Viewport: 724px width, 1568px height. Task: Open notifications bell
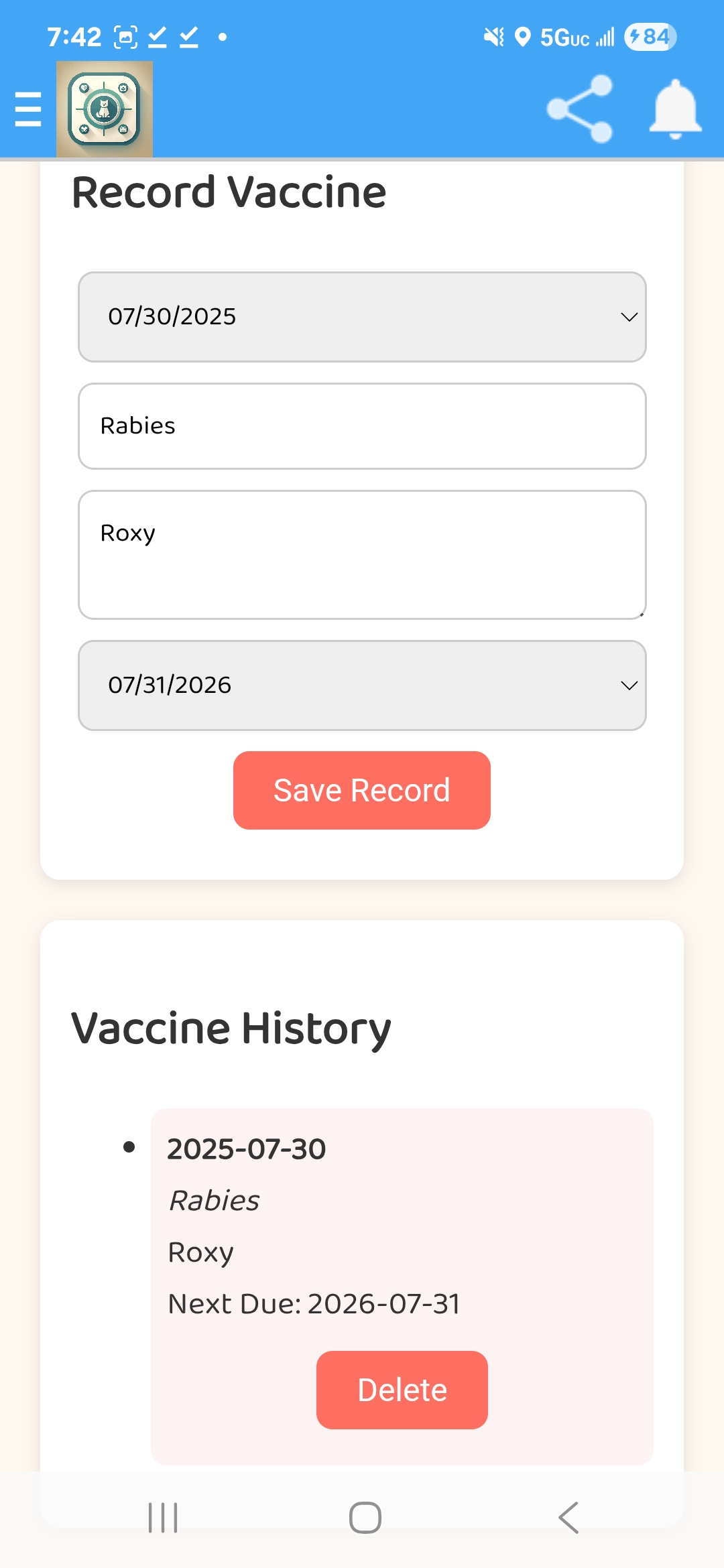coord(675,109)
